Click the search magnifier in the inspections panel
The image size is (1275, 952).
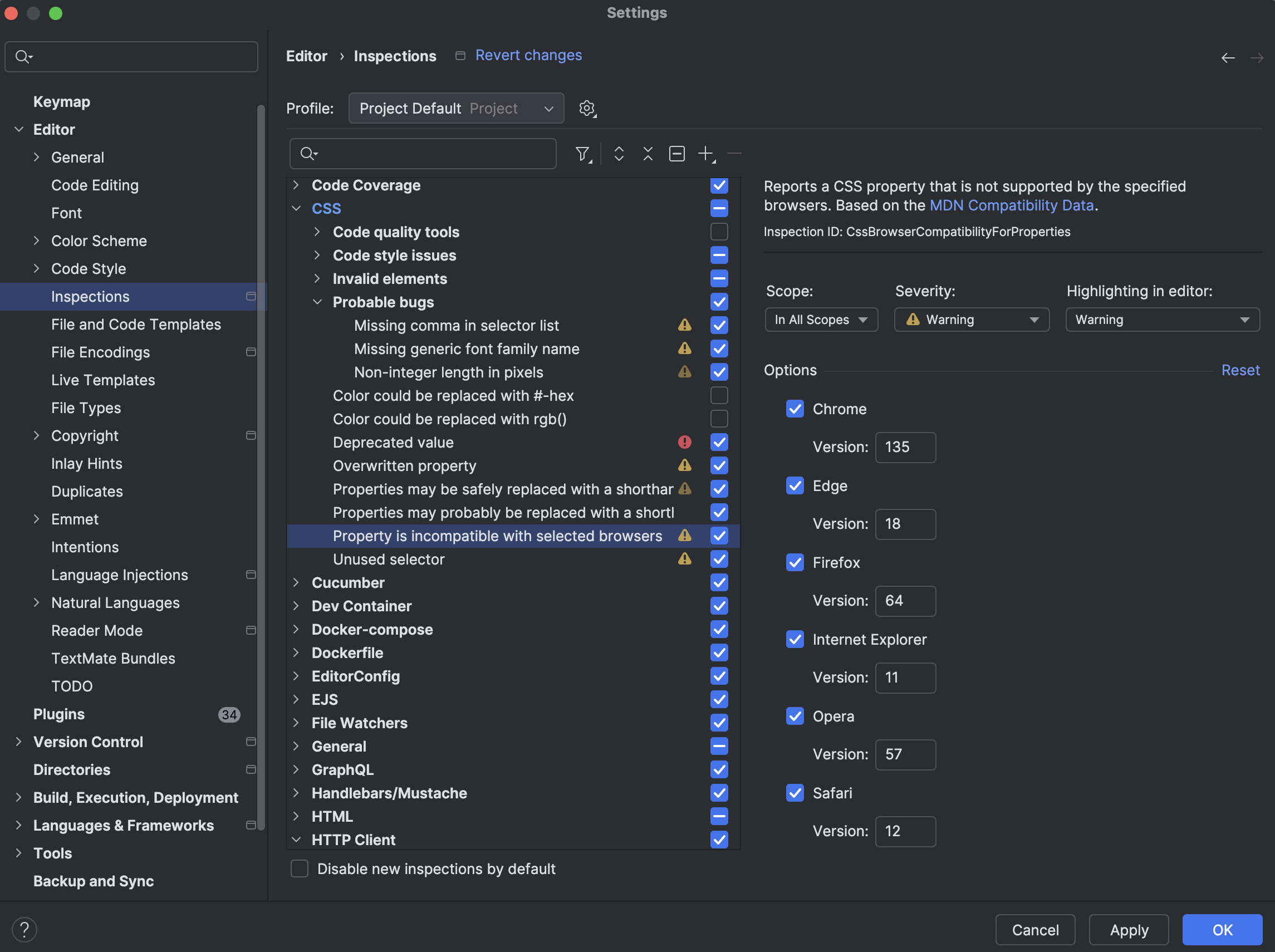click(x=308, y=154)
